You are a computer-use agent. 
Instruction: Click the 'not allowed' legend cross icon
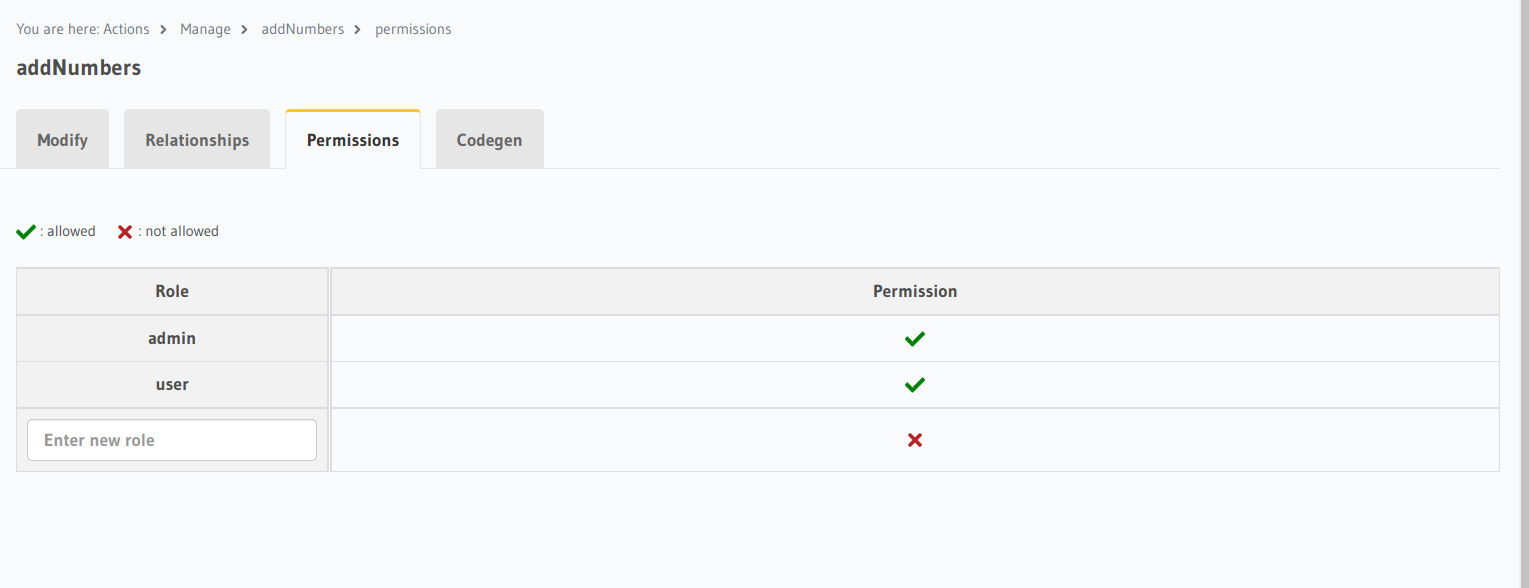point(124,231)
